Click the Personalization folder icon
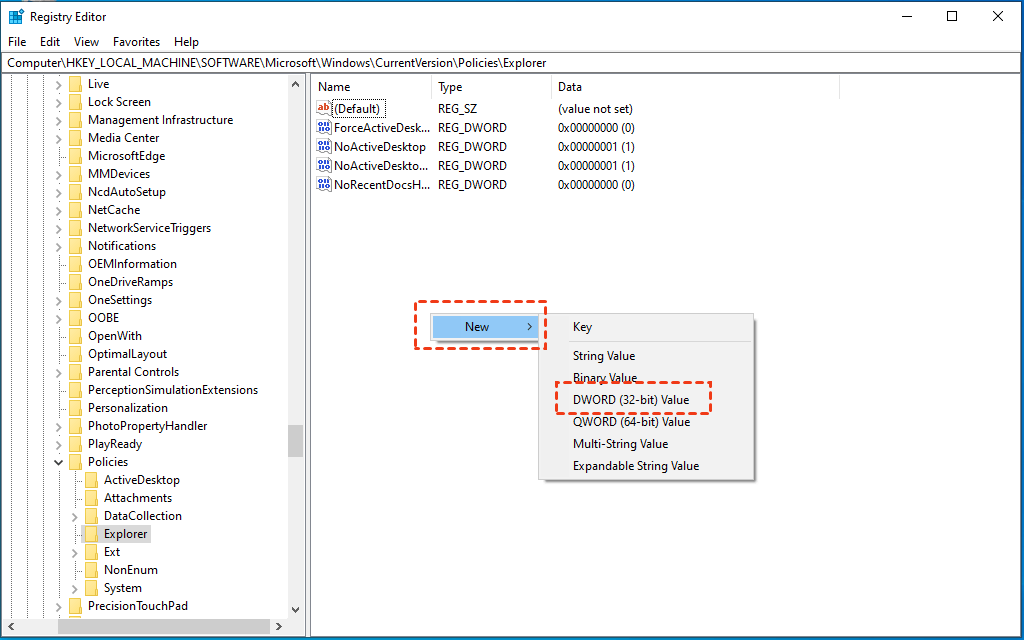1024x640 pixels. click(x=76, y=408)
